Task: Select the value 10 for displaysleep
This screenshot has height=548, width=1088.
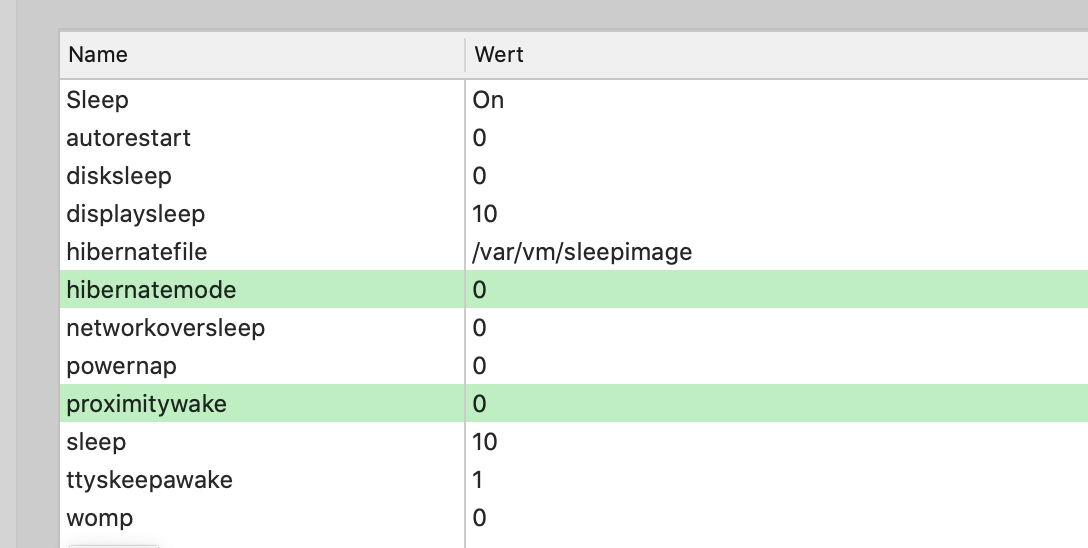Action: tap(485, 214)
